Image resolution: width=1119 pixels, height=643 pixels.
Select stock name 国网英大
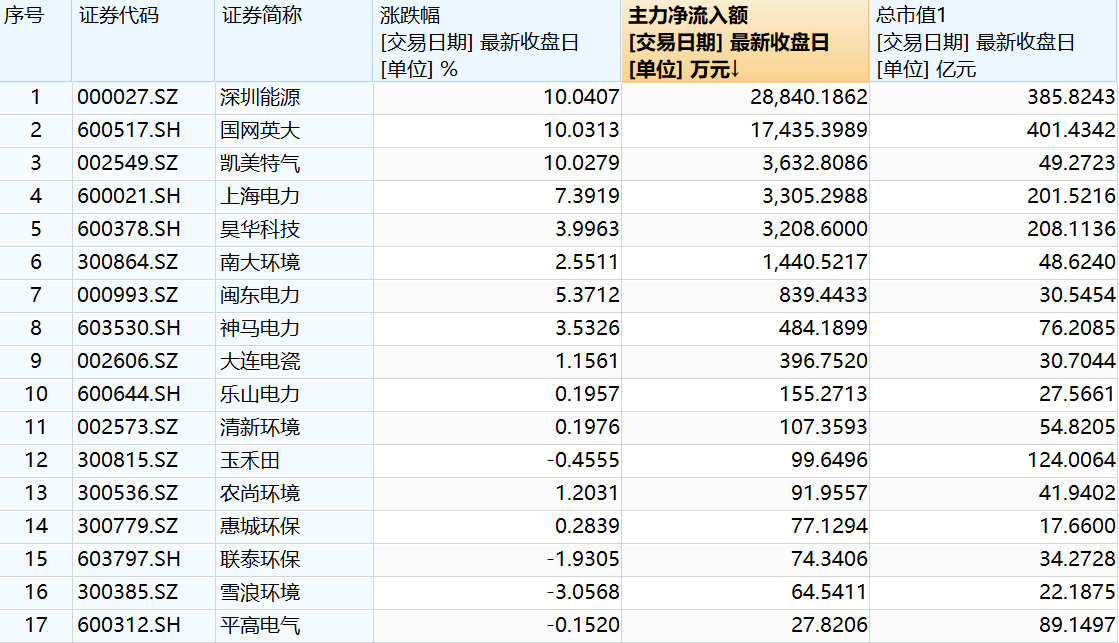[260, 130]
